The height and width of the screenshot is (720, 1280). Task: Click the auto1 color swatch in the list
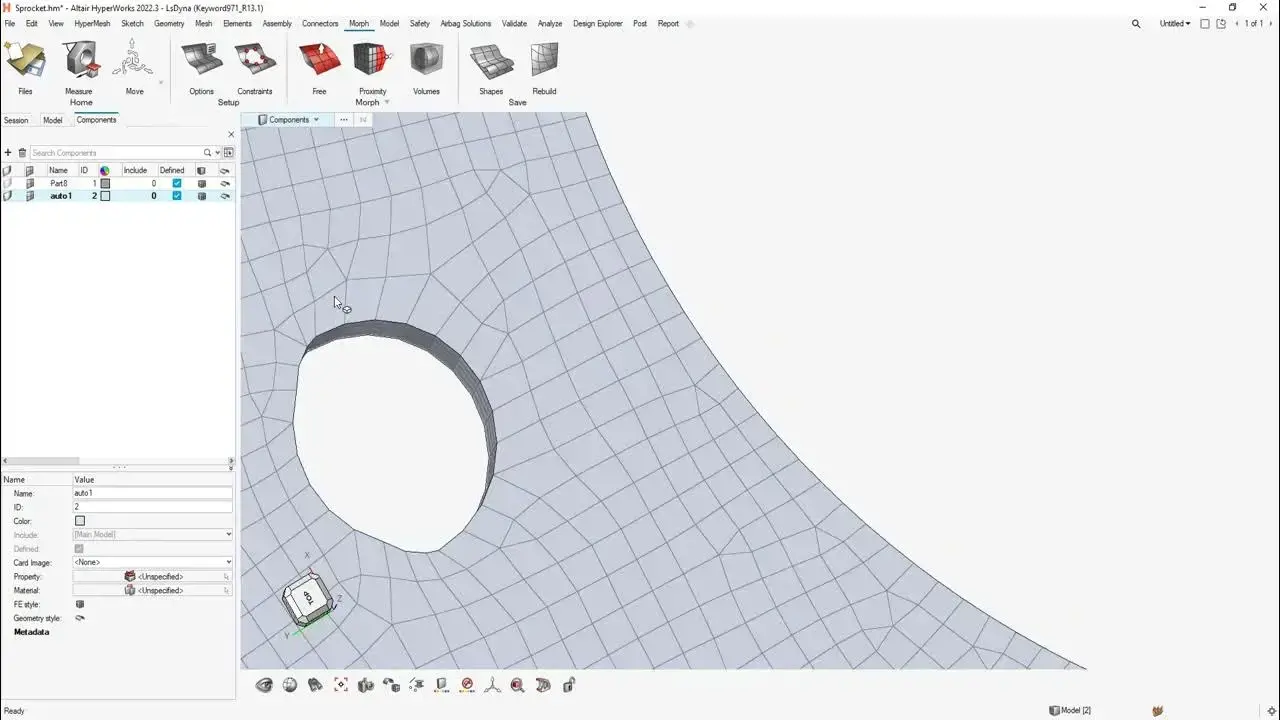pyautogui.click(x=105, y=196)
